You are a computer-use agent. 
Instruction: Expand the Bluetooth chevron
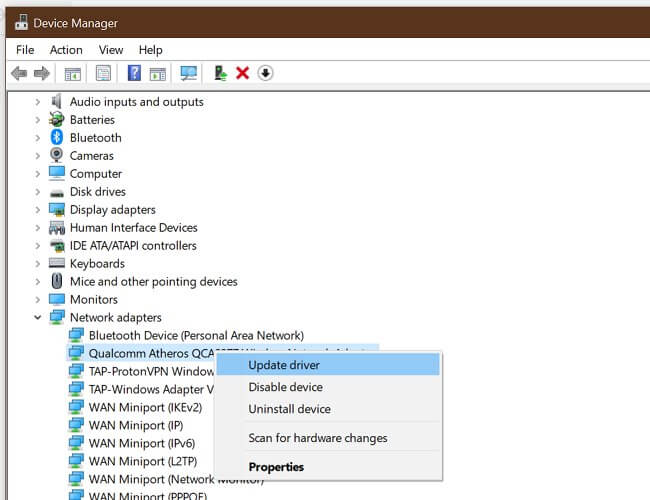pos(38,138)
